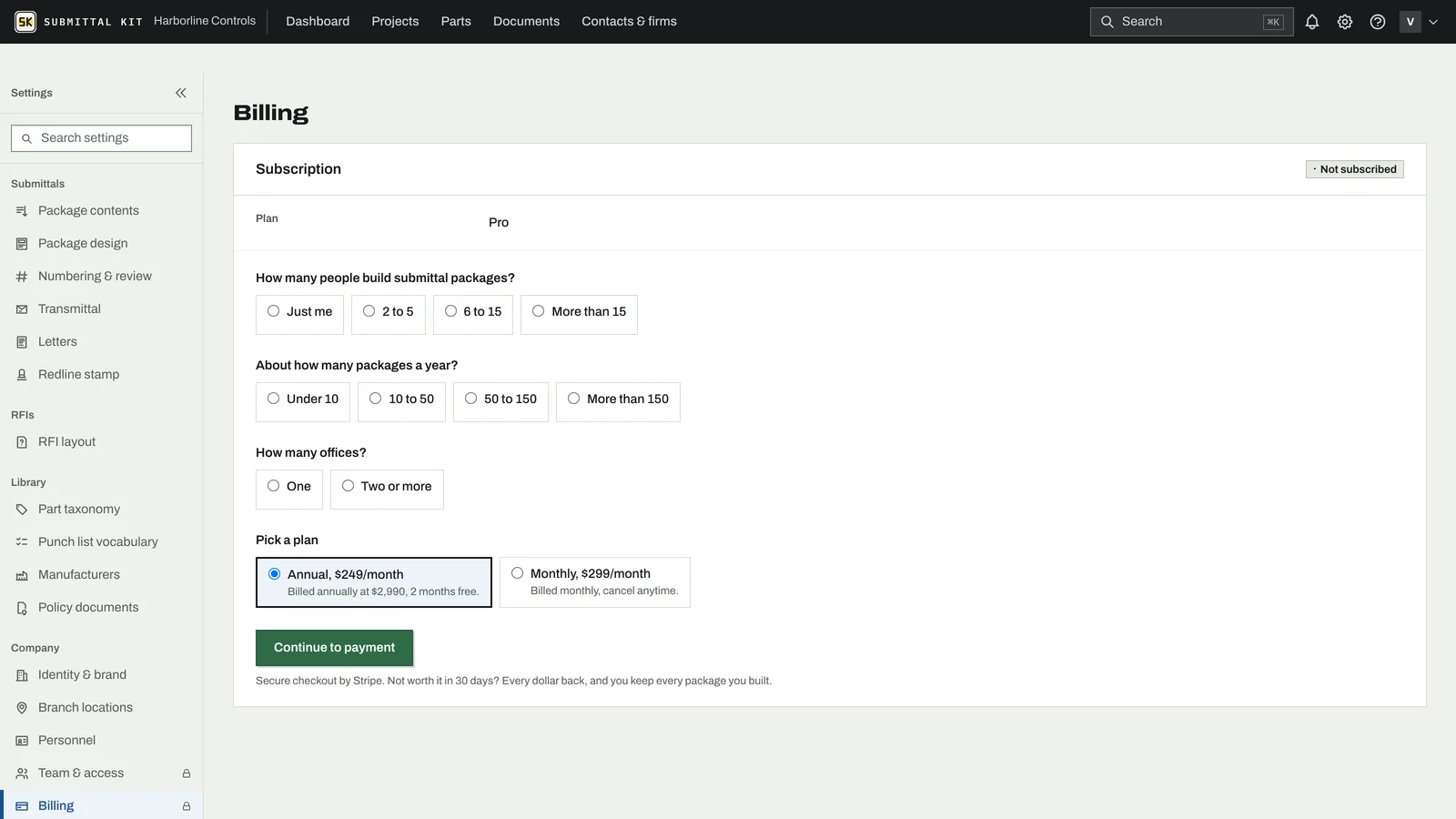This screenshot has height=819, width=1456.
Task: Click the Personnel ID card icon
Action: click(22, 741)
